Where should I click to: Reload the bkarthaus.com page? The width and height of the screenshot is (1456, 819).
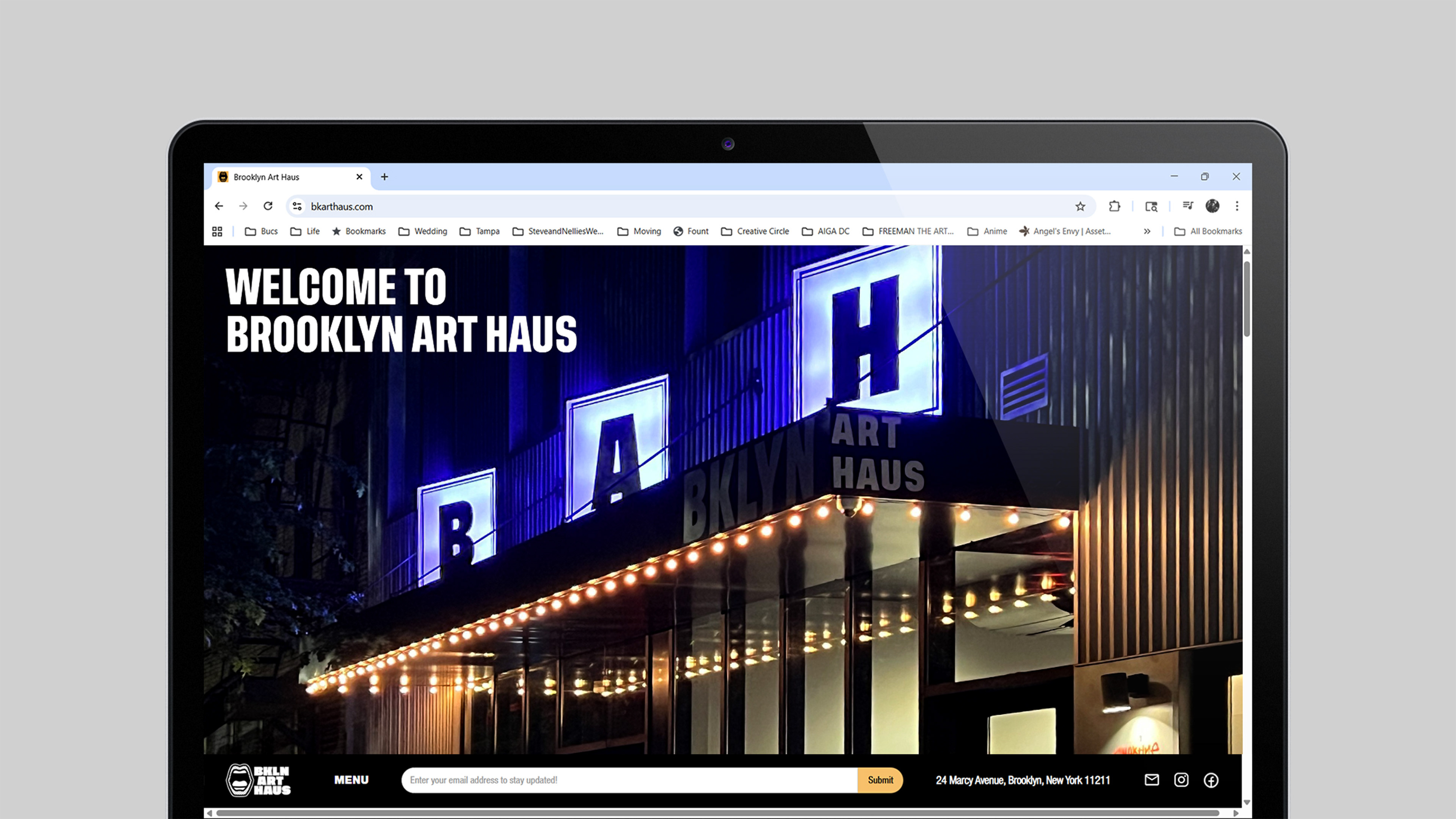(268, 206)
